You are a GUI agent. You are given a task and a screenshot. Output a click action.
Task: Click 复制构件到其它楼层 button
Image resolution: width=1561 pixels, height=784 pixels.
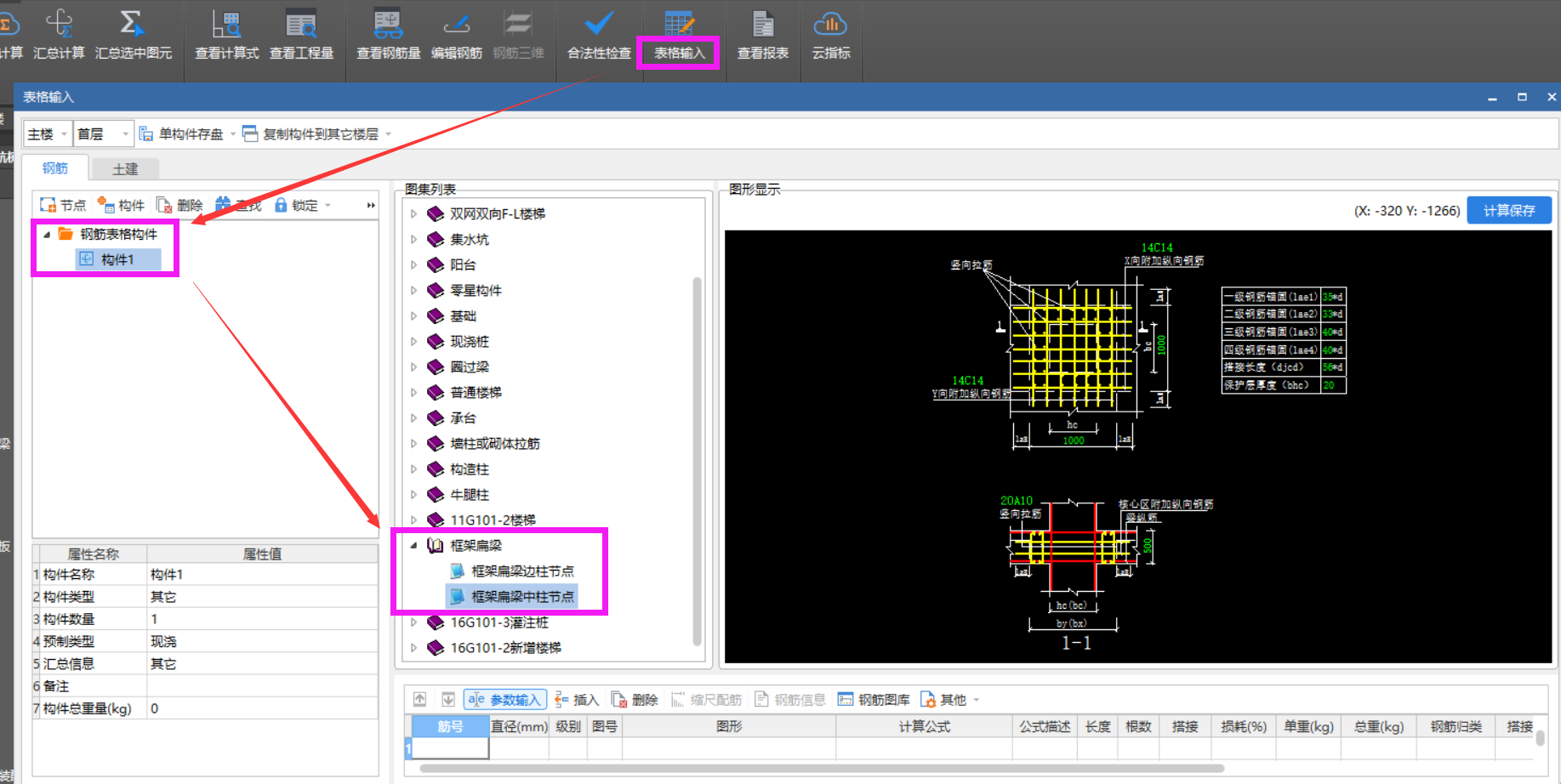[311, 134]
